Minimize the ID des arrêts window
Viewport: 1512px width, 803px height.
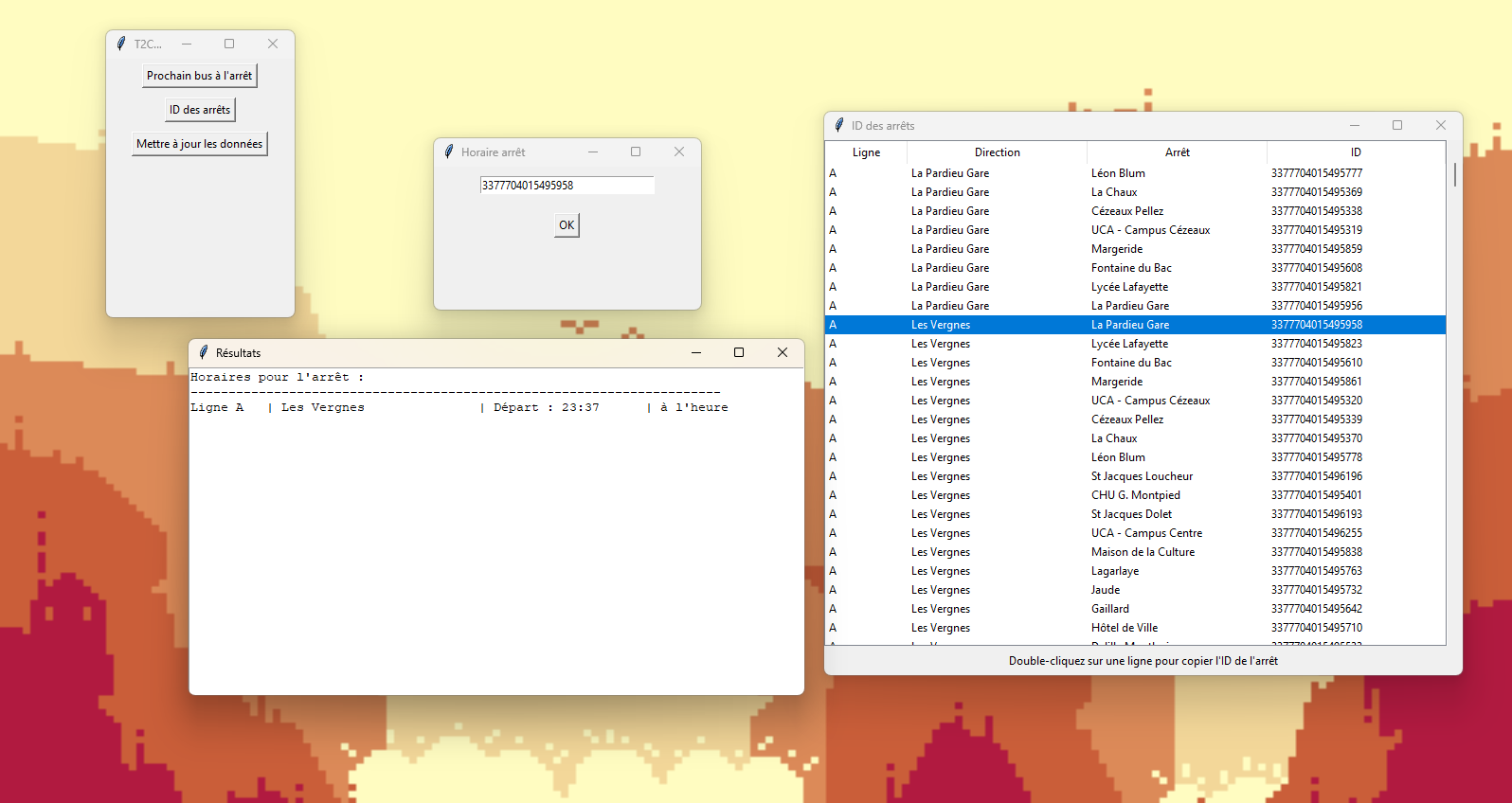(1355, 125)
